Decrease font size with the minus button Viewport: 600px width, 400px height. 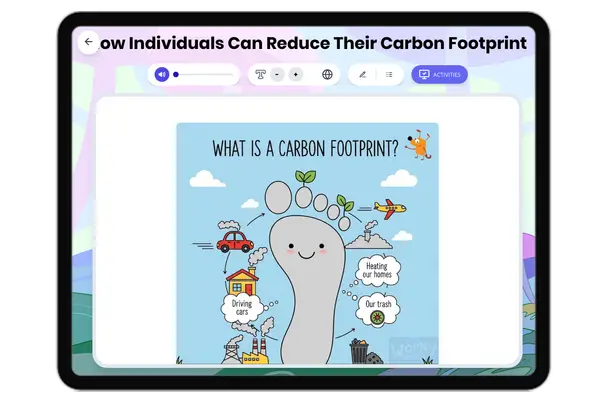click(278, 74)
